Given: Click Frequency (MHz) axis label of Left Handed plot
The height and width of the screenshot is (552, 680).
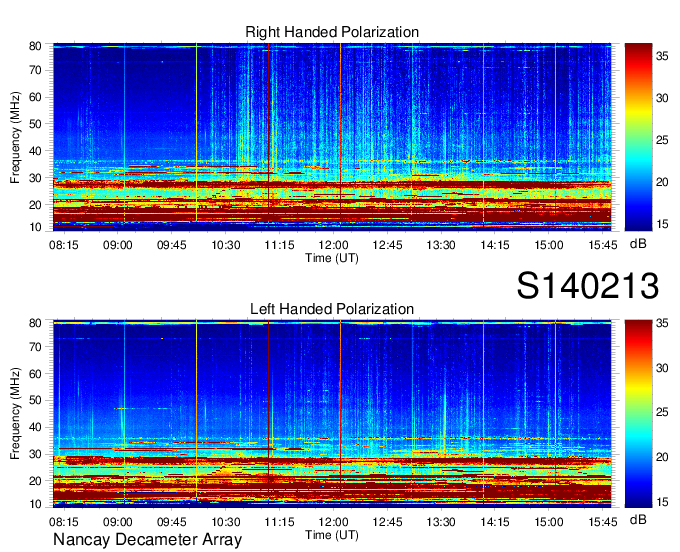Looking at the screenshot, I should [x=15, y=414].
